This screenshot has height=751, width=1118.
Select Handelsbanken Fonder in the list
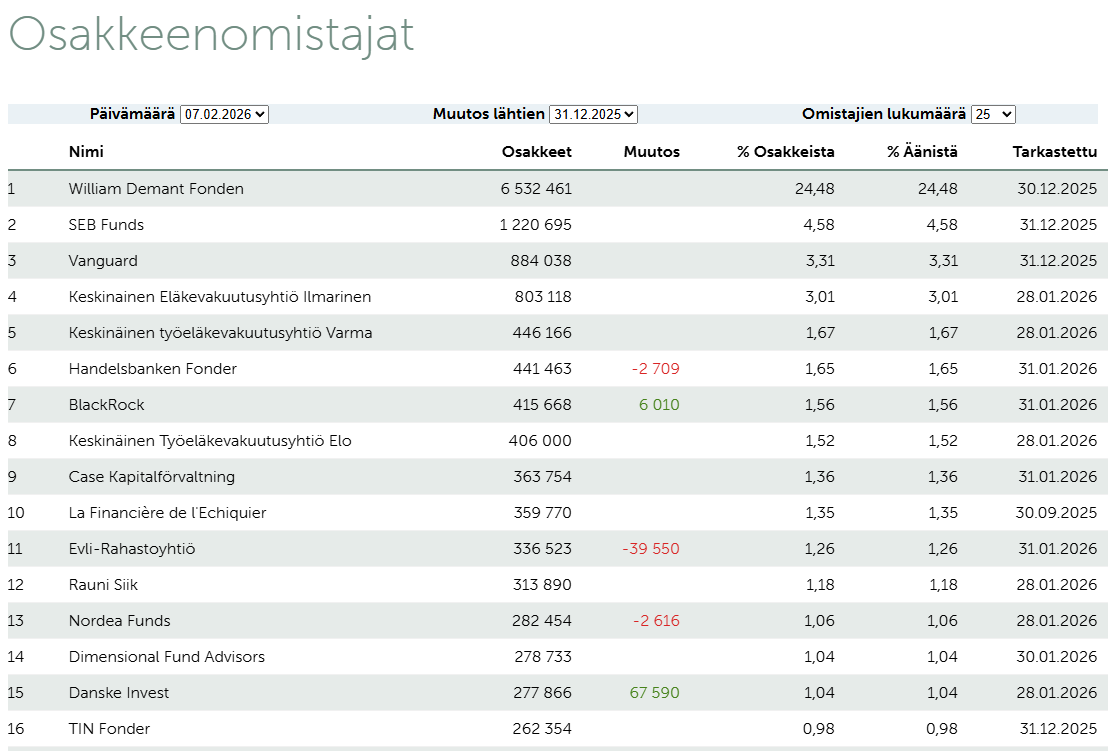click(x=153, y=369)
